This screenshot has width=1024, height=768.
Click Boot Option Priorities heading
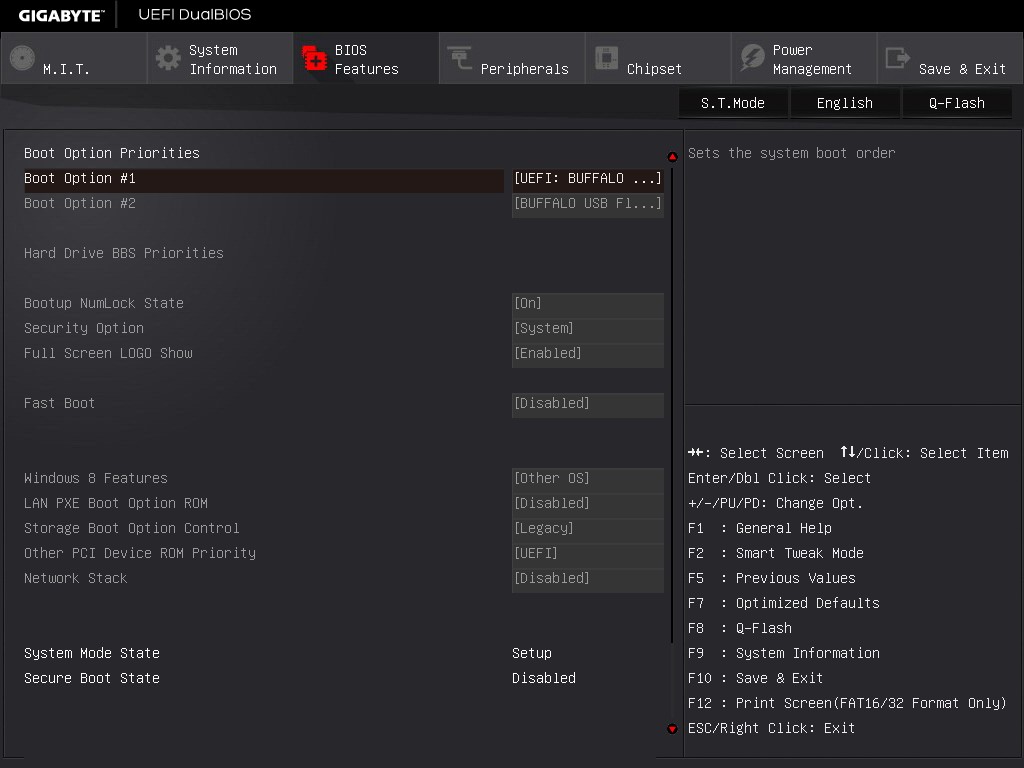pos(112,153)
